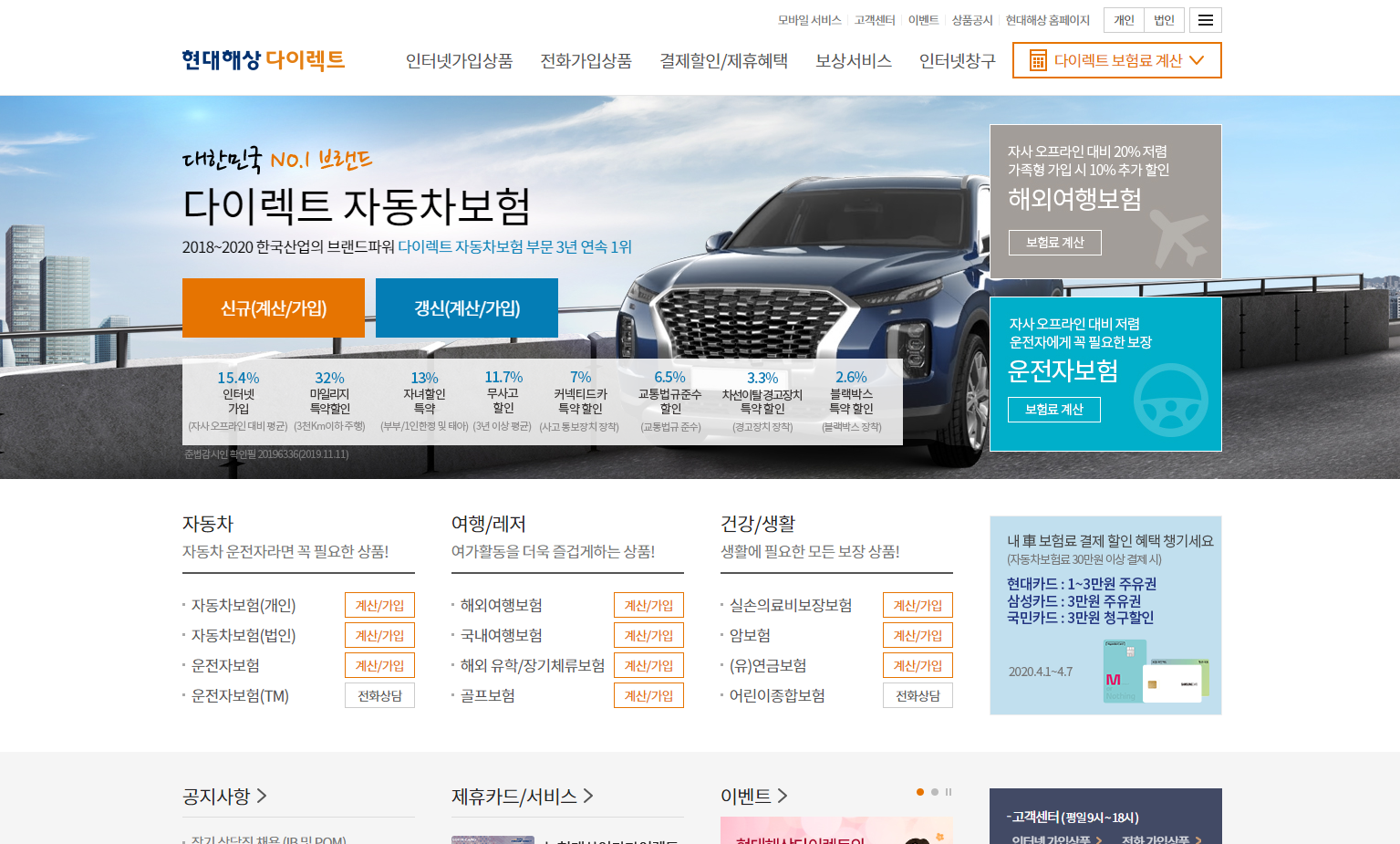This screenshot has width=1400, height=844.
Task: Expand the 인터넷가입상품 navigation menu
Action: 459,61
